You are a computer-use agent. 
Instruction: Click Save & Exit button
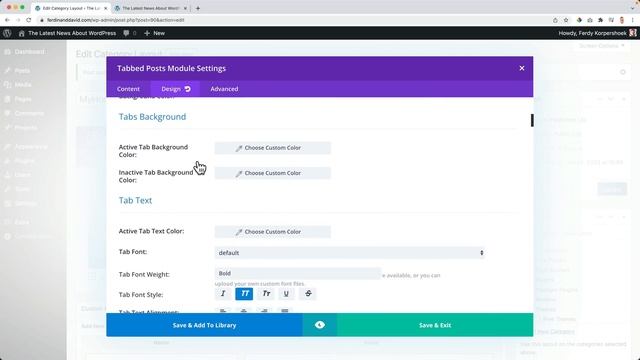(435, 325)
